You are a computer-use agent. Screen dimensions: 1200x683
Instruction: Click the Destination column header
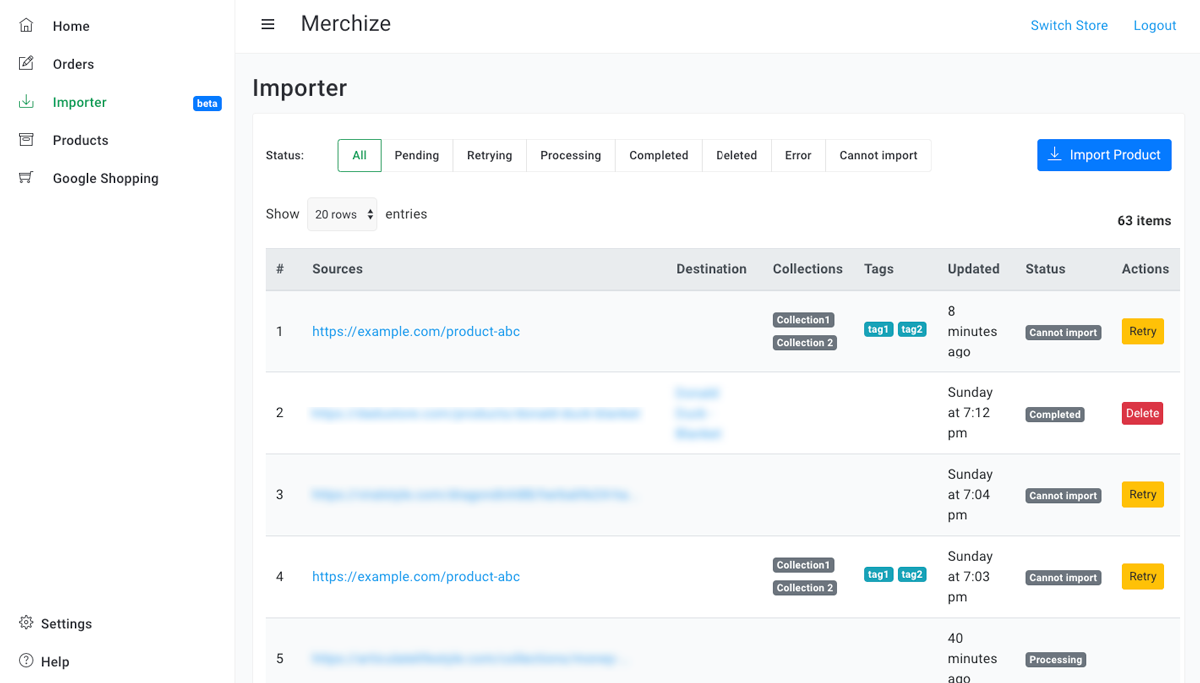[x=711, y=269]
